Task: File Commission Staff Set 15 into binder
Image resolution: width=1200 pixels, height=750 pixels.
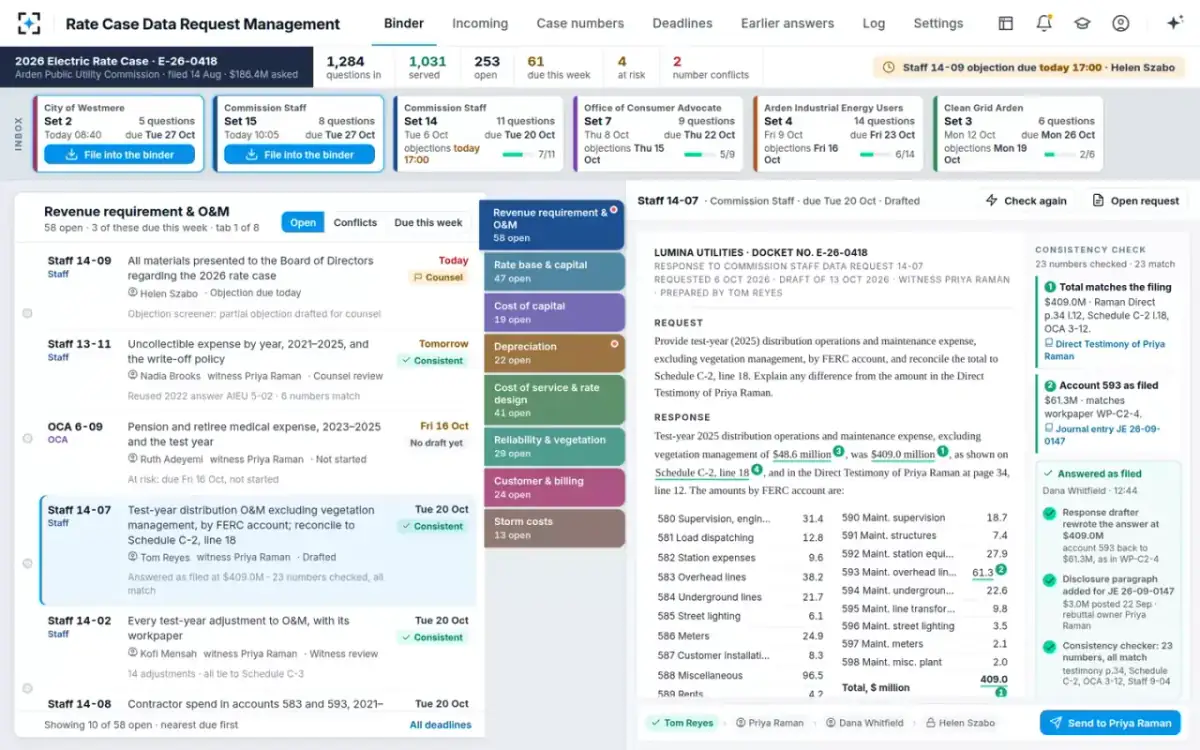Action: (299, 155)
